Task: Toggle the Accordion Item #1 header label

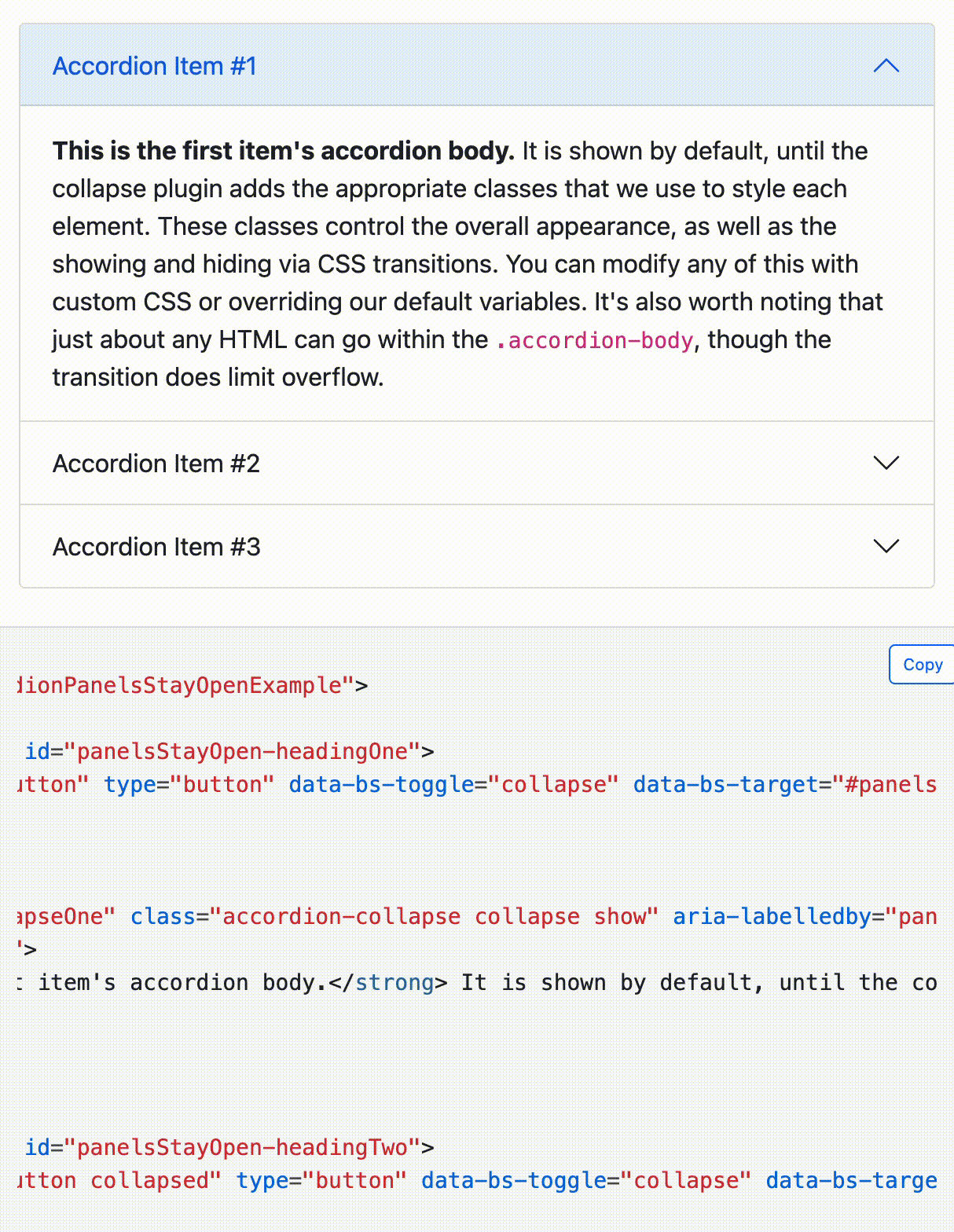Action: coord(155,66)
